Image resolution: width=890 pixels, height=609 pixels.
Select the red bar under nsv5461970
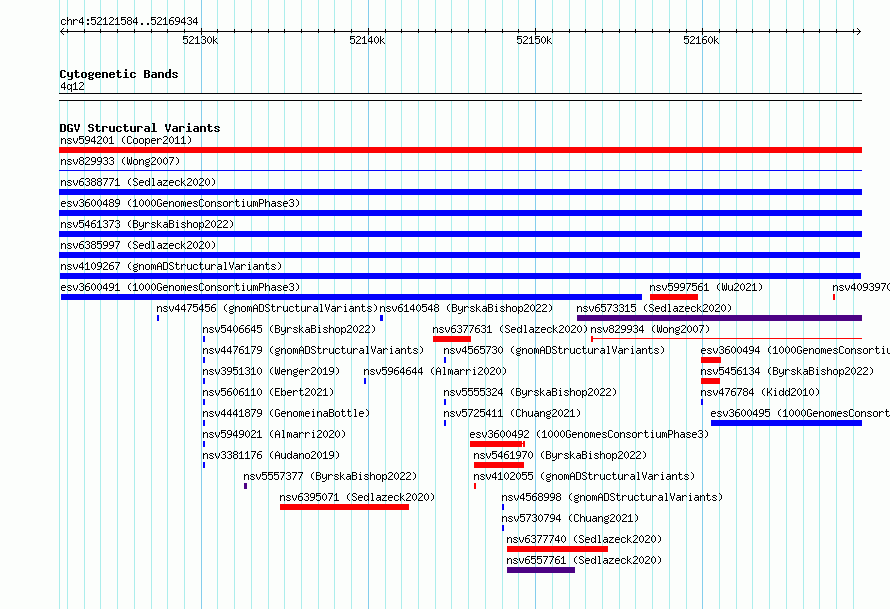(499, 465)
